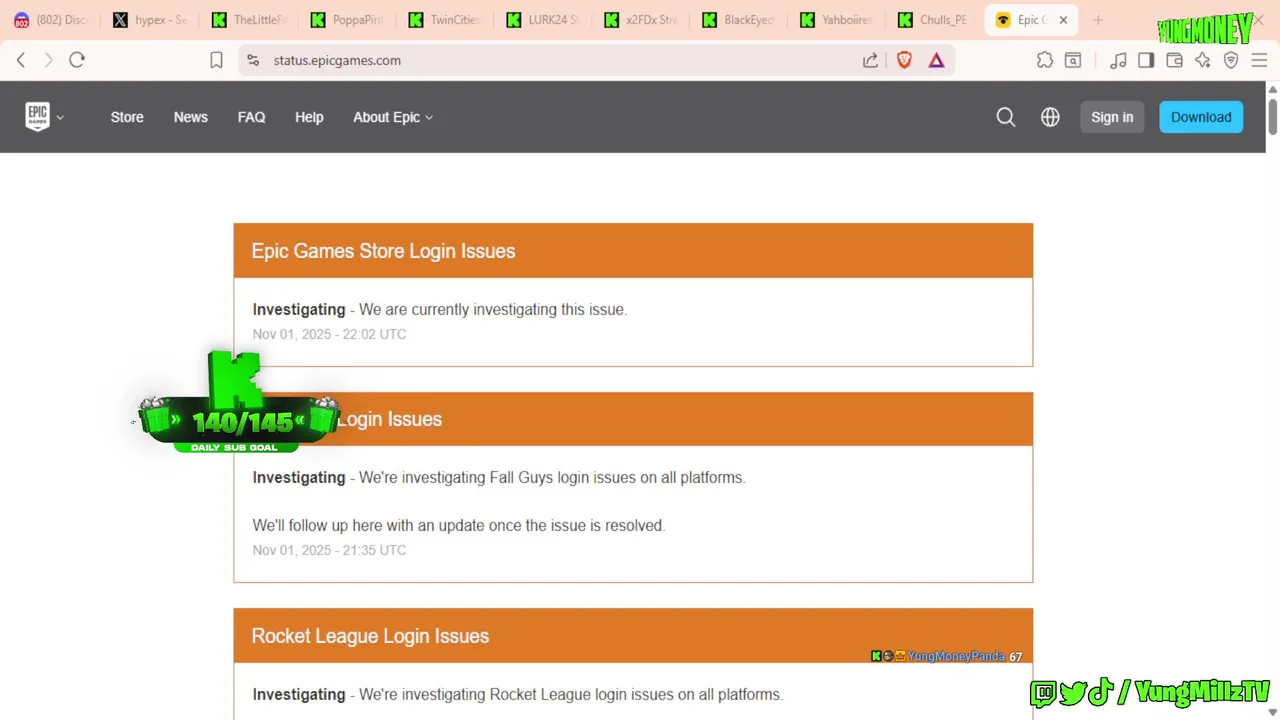Click 'We are currently investigating this issue' text
The width and height of the screenshot is (1280, 720).
click(492, 309)
